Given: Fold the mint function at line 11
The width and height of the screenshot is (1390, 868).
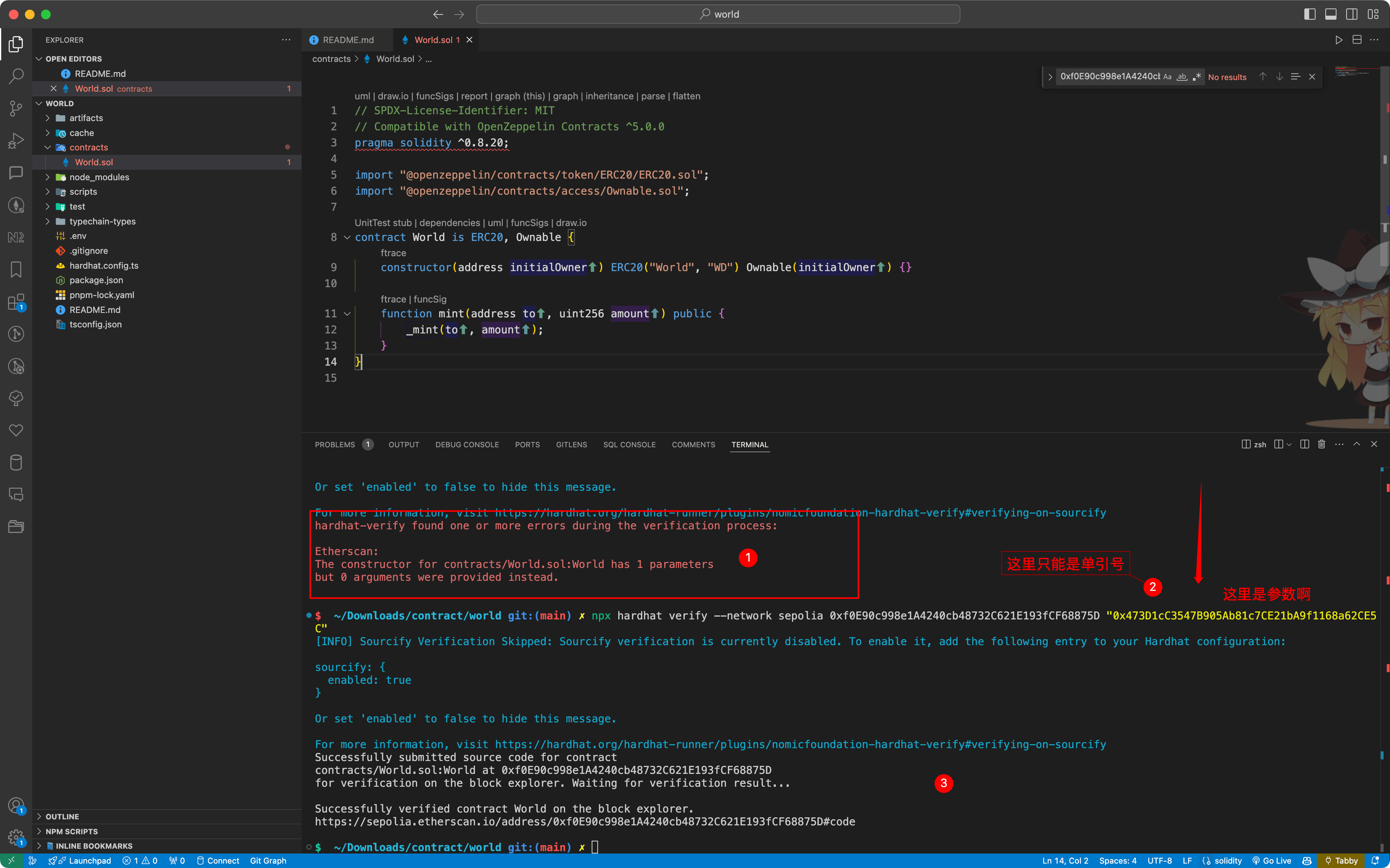Looking at the screenshot, I should pyautogui.click(x=347, y=313).
